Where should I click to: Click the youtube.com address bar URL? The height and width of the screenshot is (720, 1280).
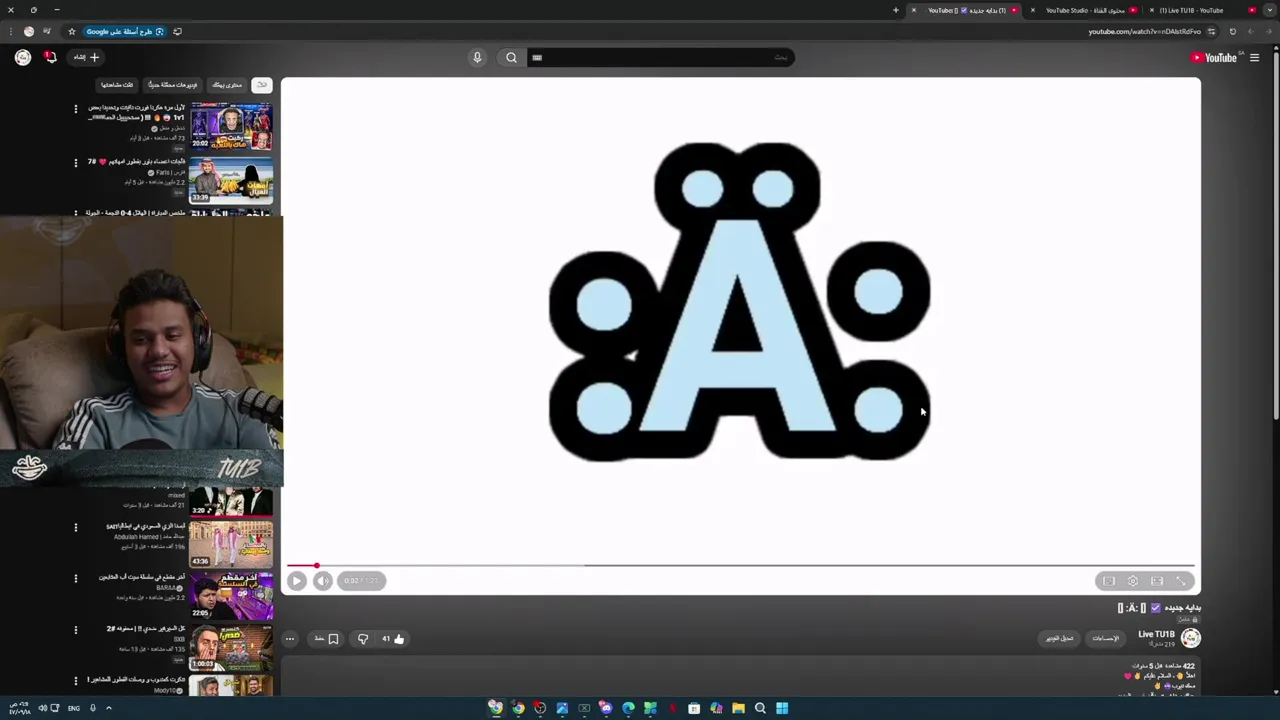[x=1144, y=31]
